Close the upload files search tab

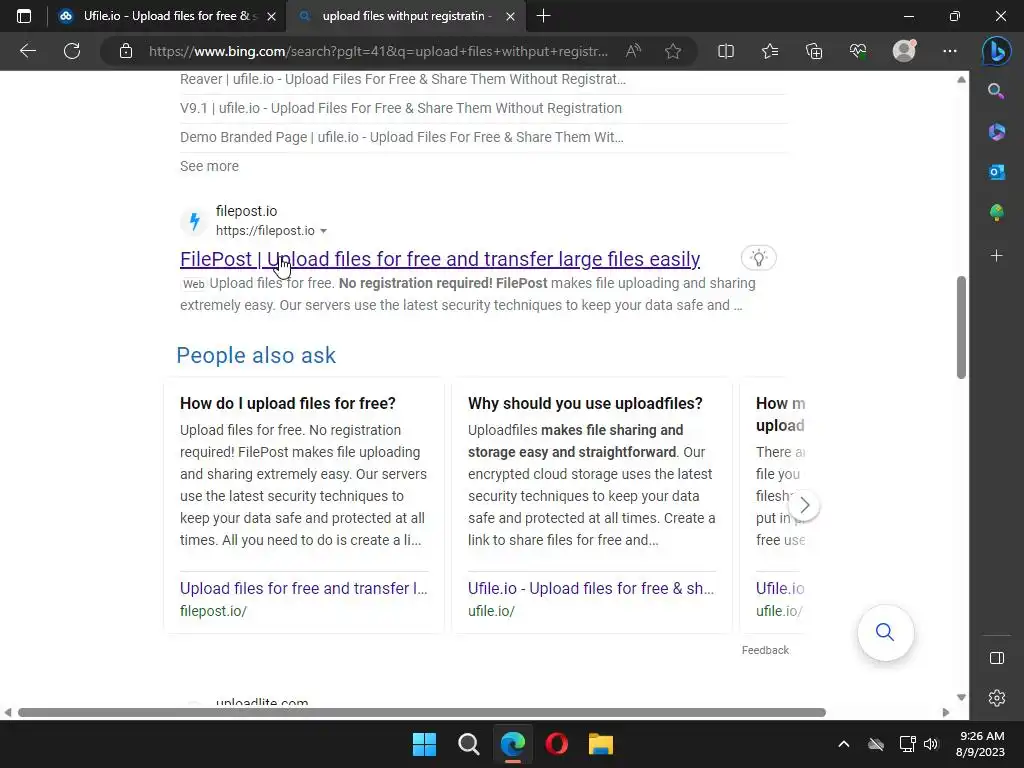click(511, 16)
